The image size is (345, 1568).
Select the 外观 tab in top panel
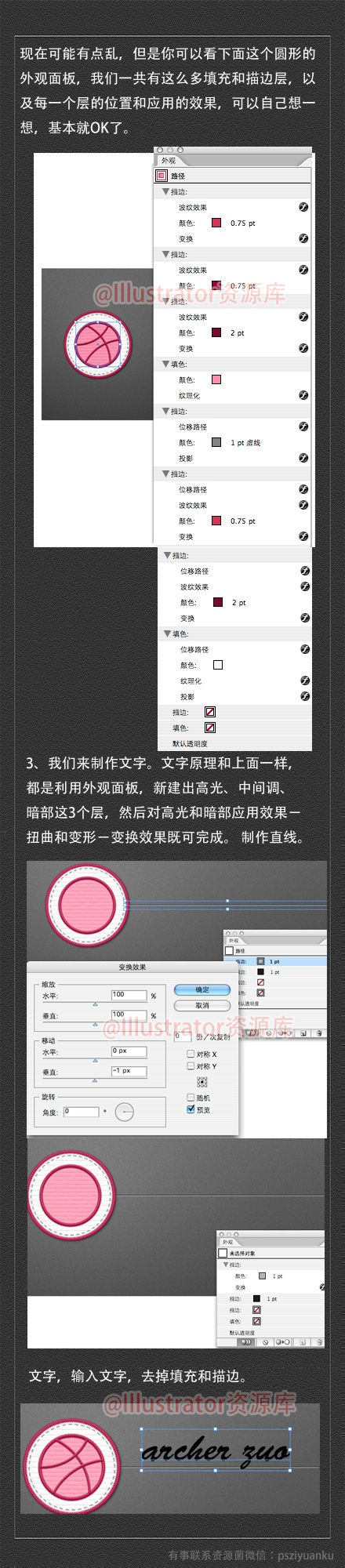169,161
